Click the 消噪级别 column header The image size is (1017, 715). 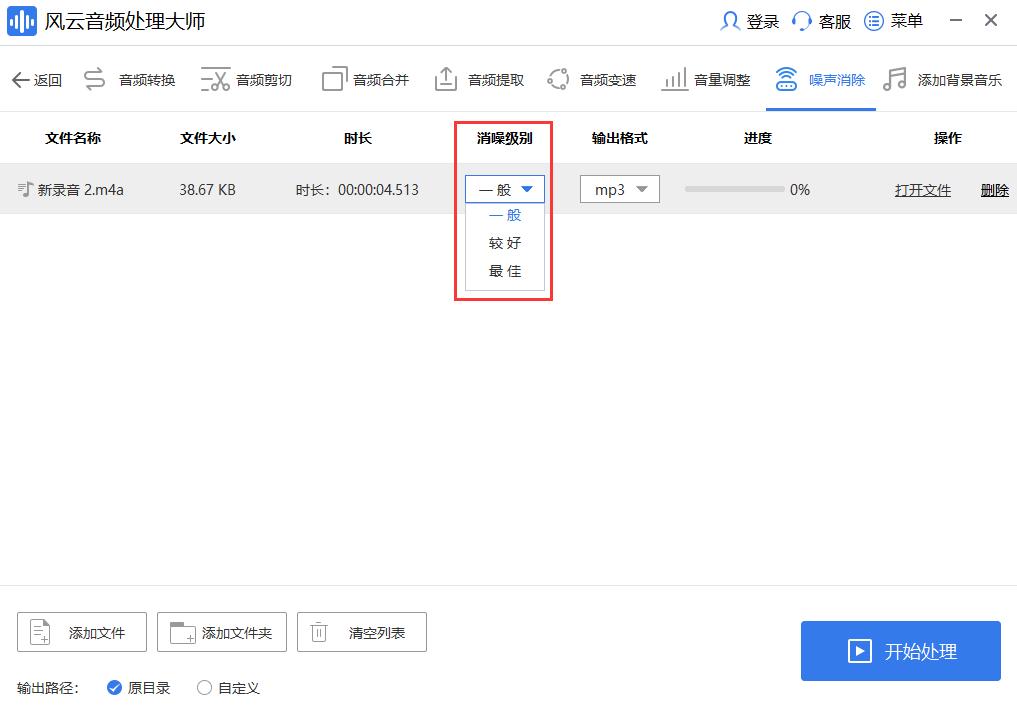(x=505, y=138)
